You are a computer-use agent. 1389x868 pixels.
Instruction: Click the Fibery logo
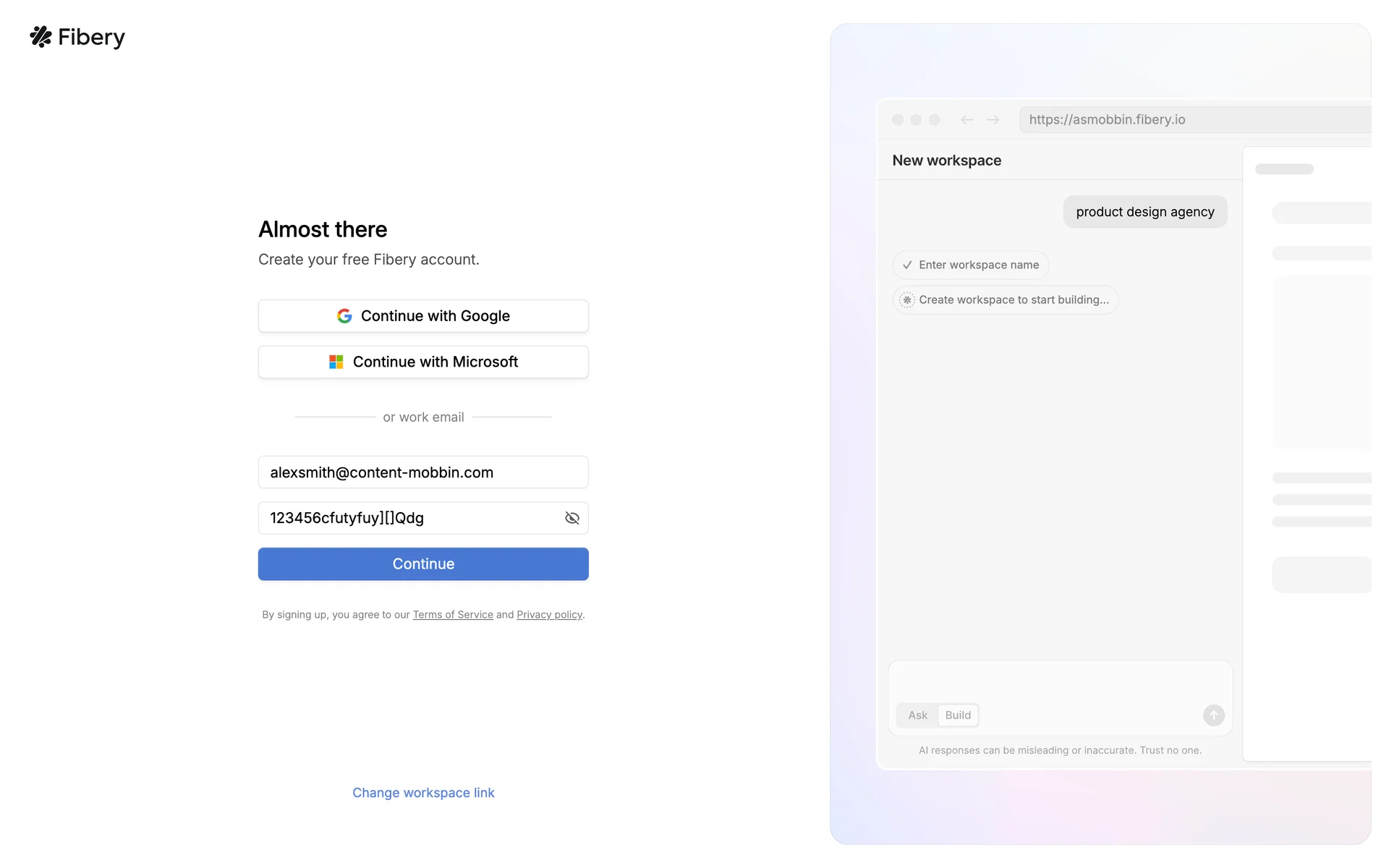(x=77, y=37)
